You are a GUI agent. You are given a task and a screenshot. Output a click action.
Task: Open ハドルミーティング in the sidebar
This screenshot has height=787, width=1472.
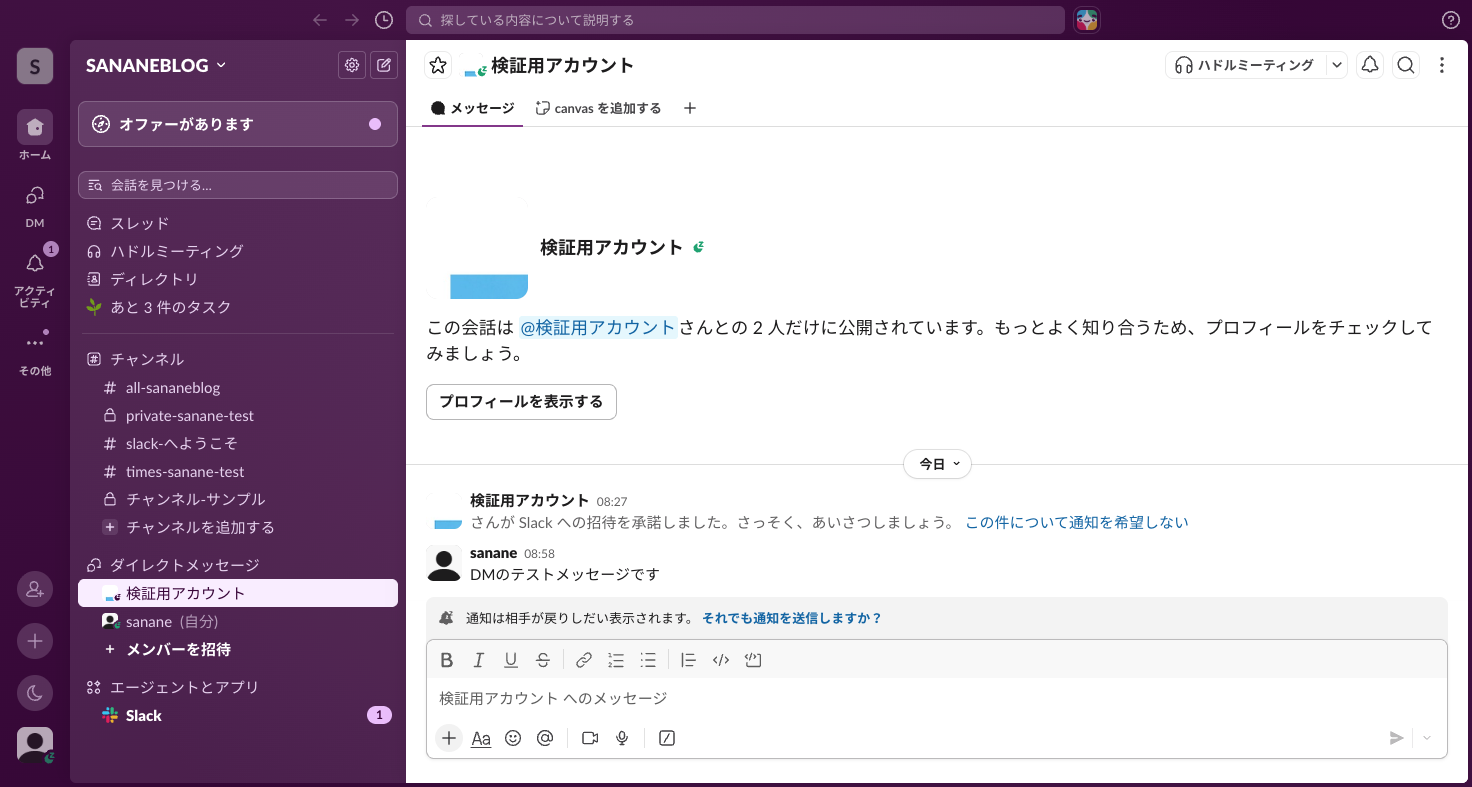point(238,251)
